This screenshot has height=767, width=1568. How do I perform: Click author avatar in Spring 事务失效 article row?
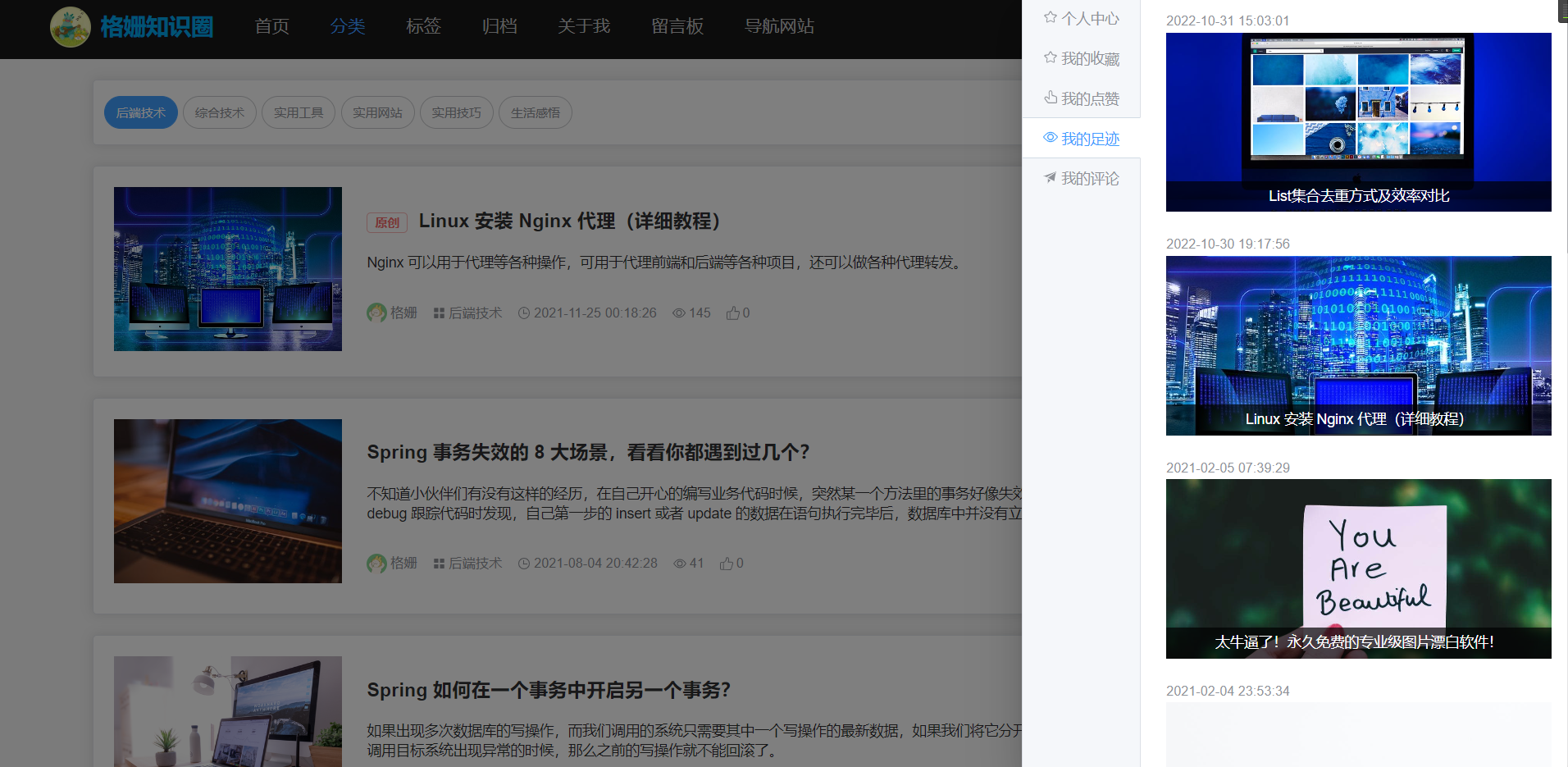[x=376, y=564]
